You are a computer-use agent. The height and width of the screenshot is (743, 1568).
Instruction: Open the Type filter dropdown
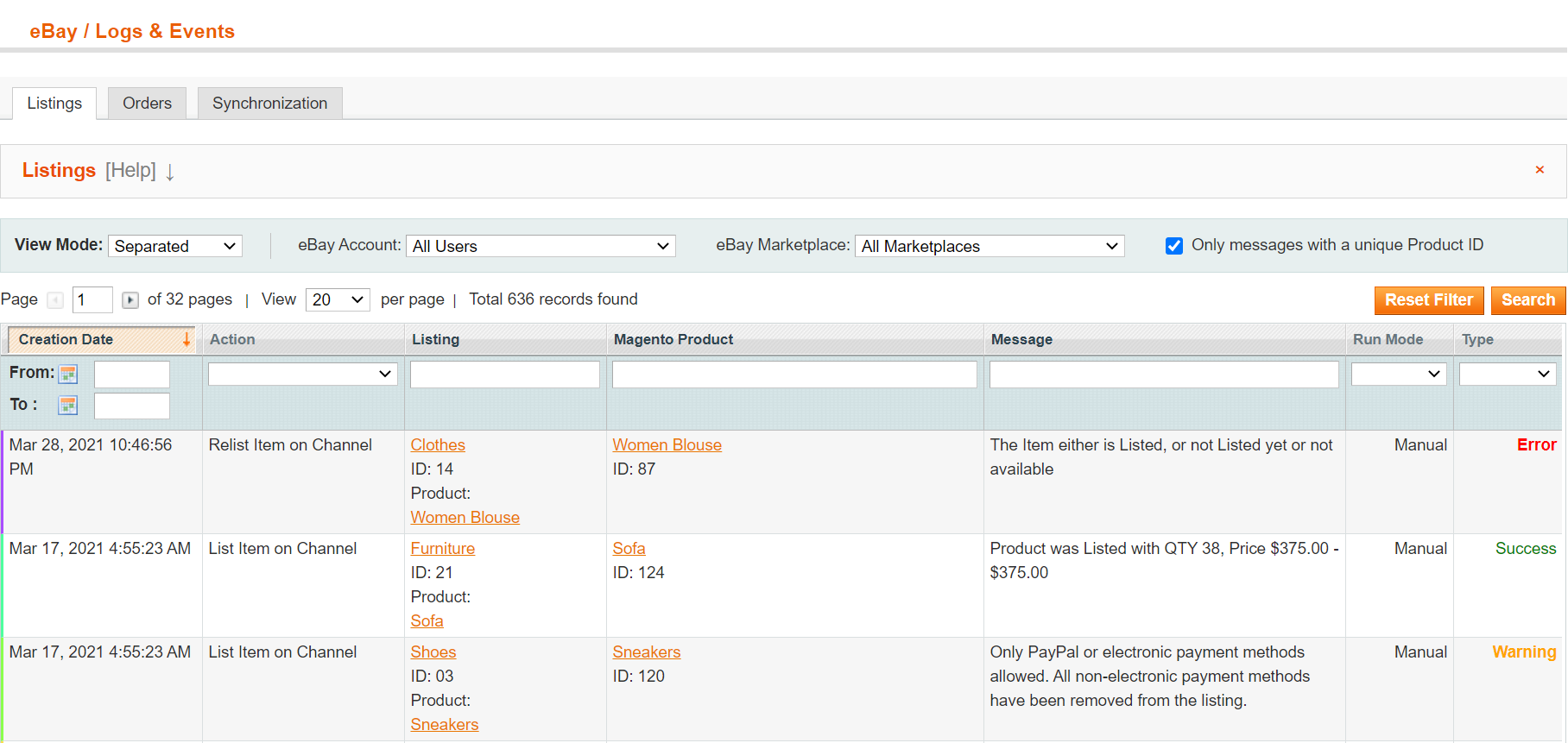click(x=1508, y=374)
